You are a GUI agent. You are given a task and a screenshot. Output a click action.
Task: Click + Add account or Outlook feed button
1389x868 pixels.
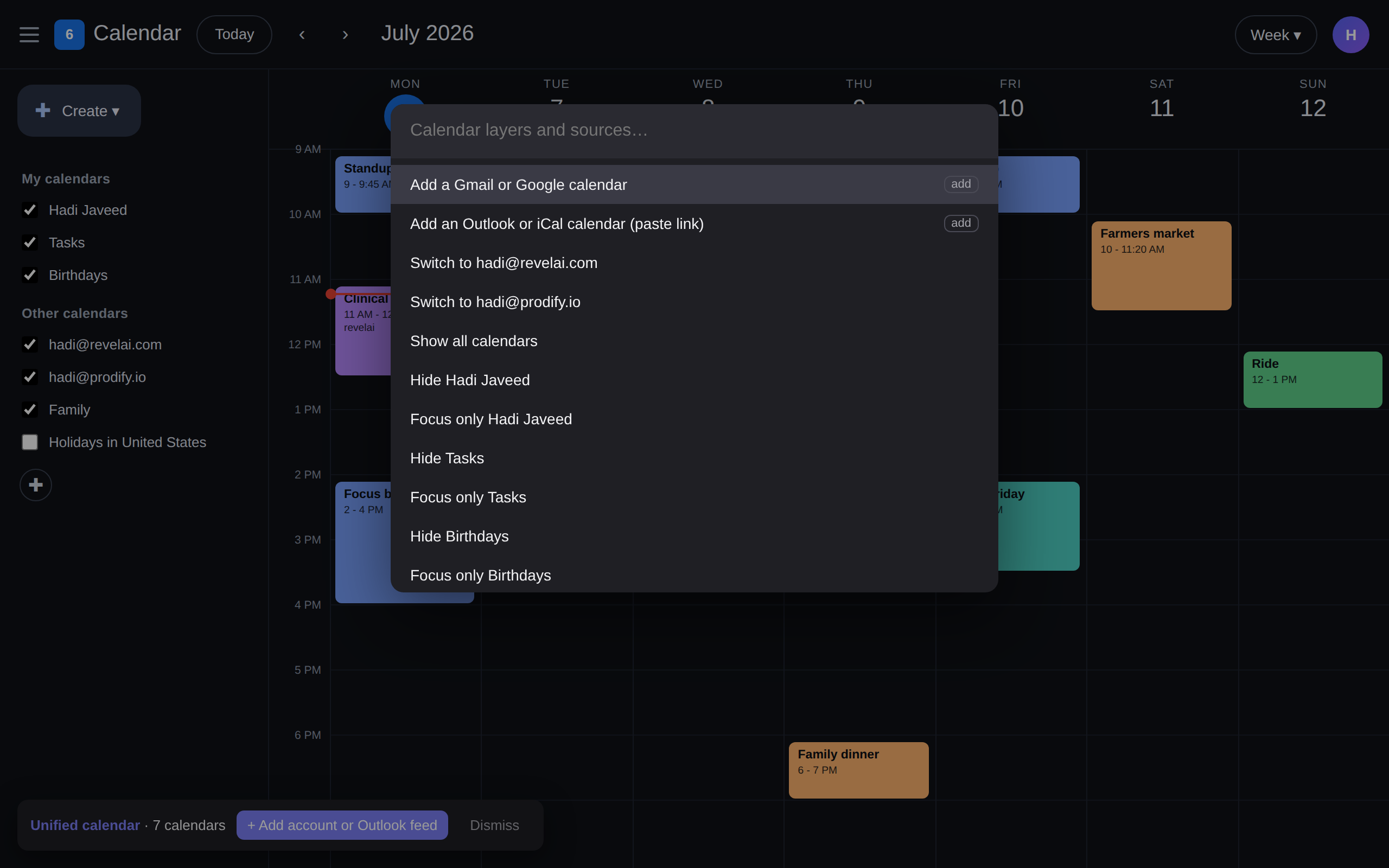coord(342,825)
